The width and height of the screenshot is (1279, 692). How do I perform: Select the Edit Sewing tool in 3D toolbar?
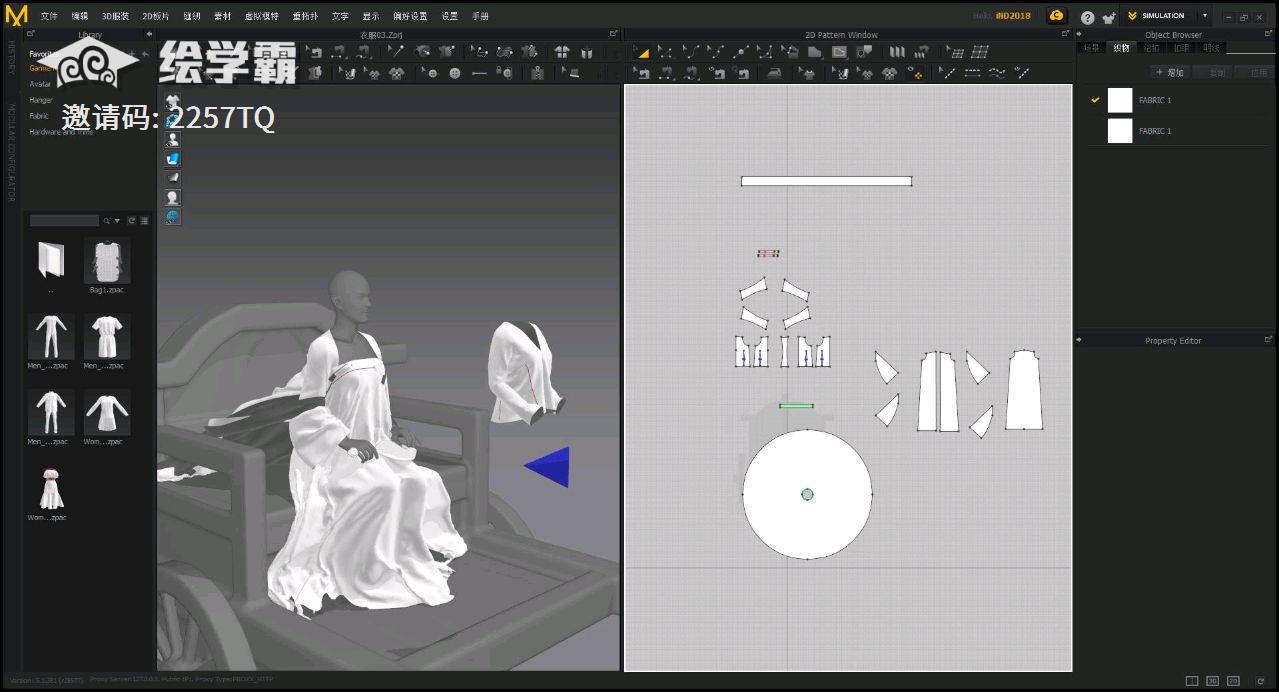313,52
